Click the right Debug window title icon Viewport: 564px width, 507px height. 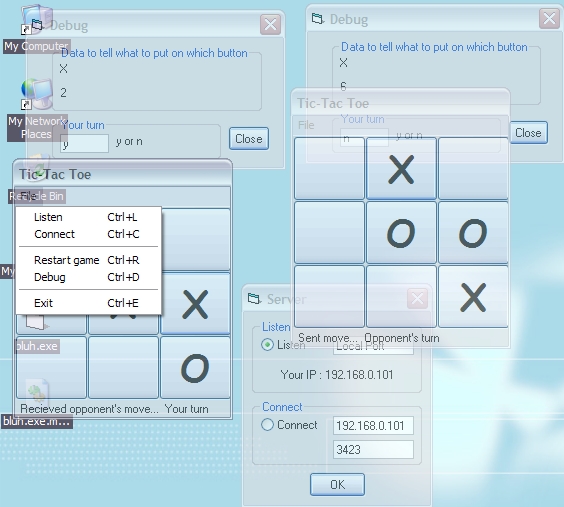318,18
